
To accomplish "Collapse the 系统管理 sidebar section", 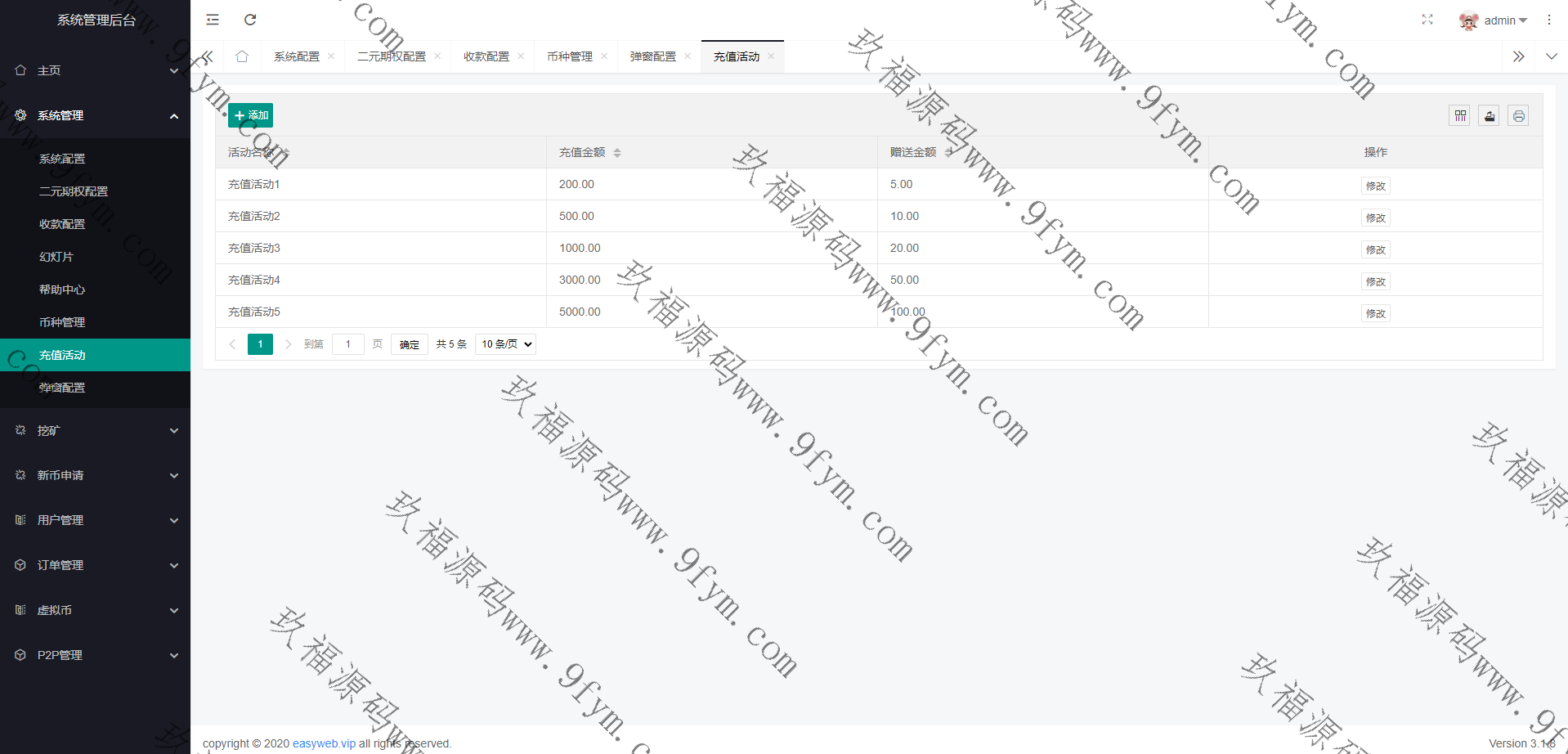I will pos(95,115).
